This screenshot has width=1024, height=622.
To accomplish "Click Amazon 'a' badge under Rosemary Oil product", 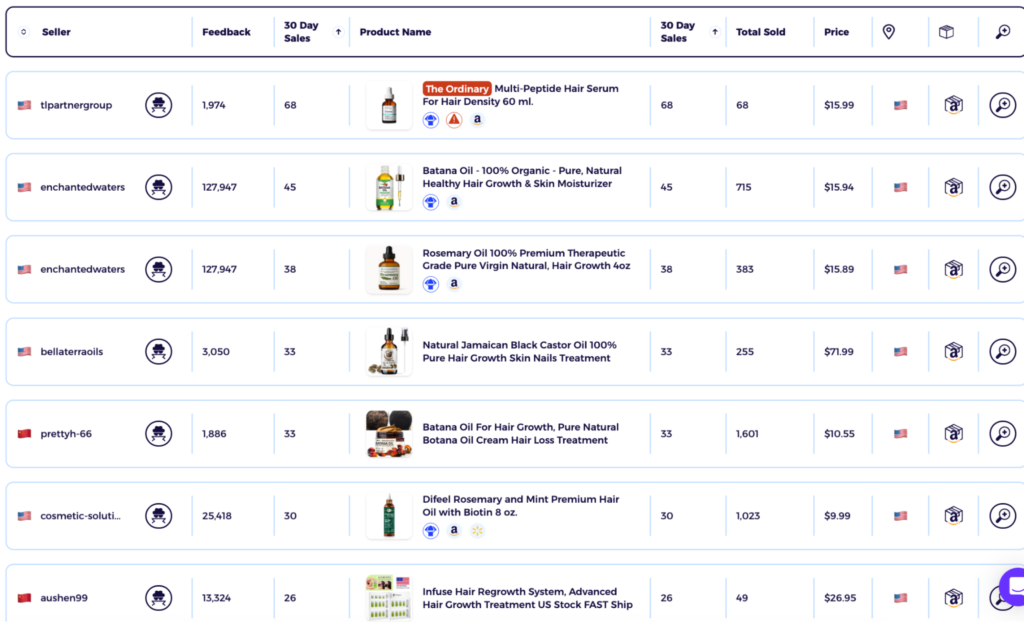I will click(454, 284).
